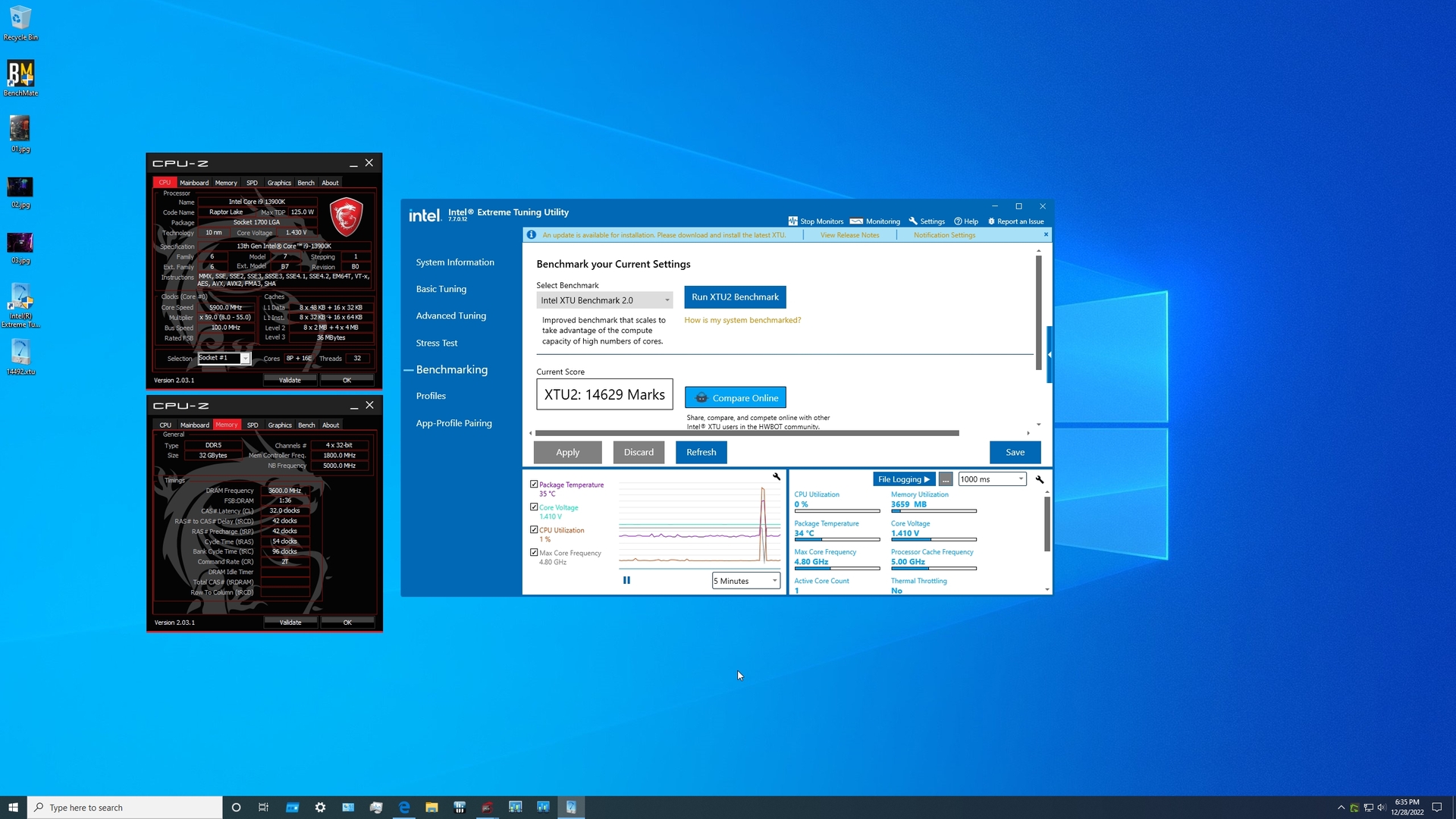This screenshot has width=1456, height=819.
Task: Select Benchmarking in the sidebar
Action: coord(452,370)
